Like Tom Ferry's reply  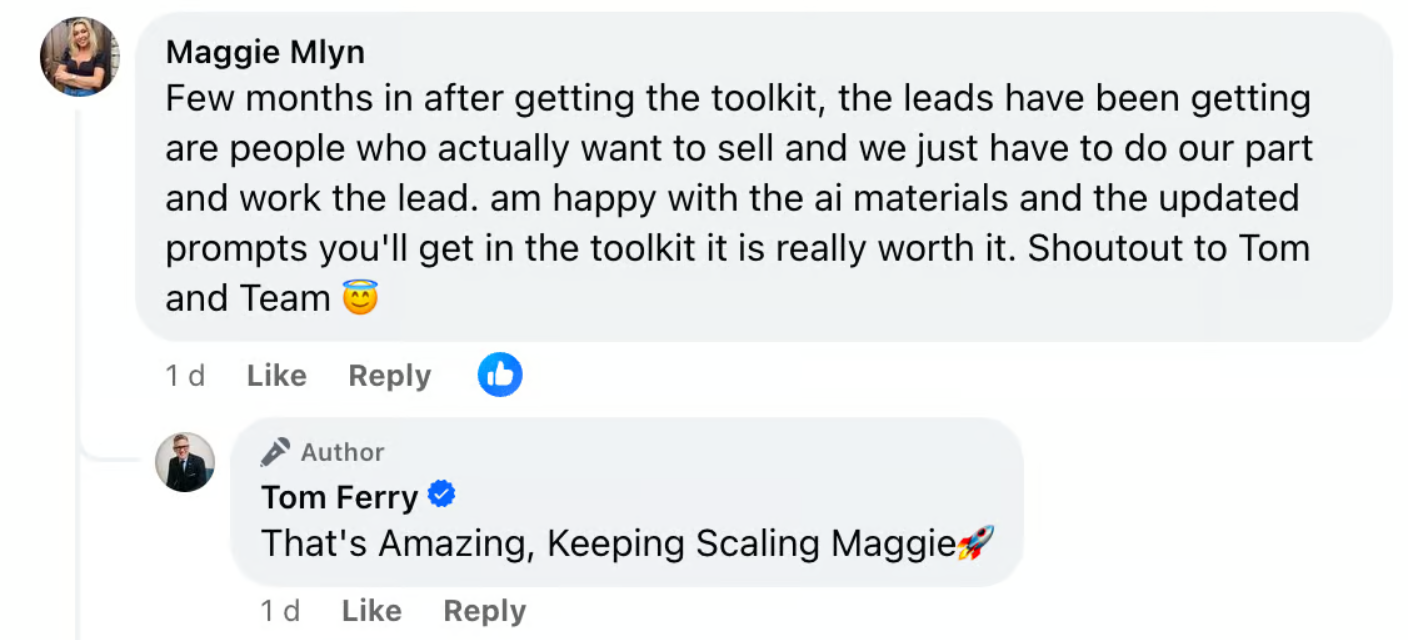click(372, 611)
